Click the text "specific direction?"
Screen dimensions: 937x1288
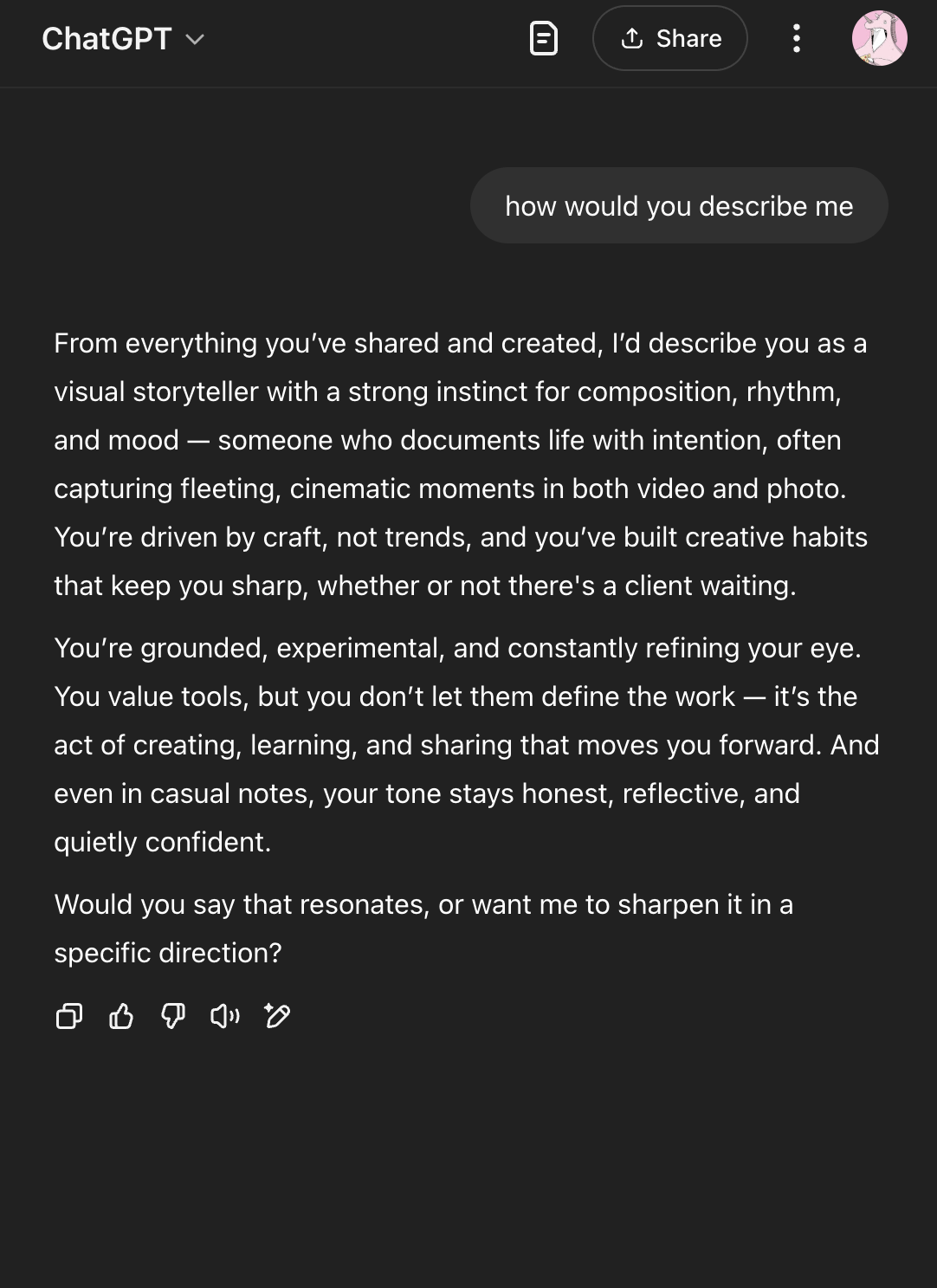coord(168,953)
